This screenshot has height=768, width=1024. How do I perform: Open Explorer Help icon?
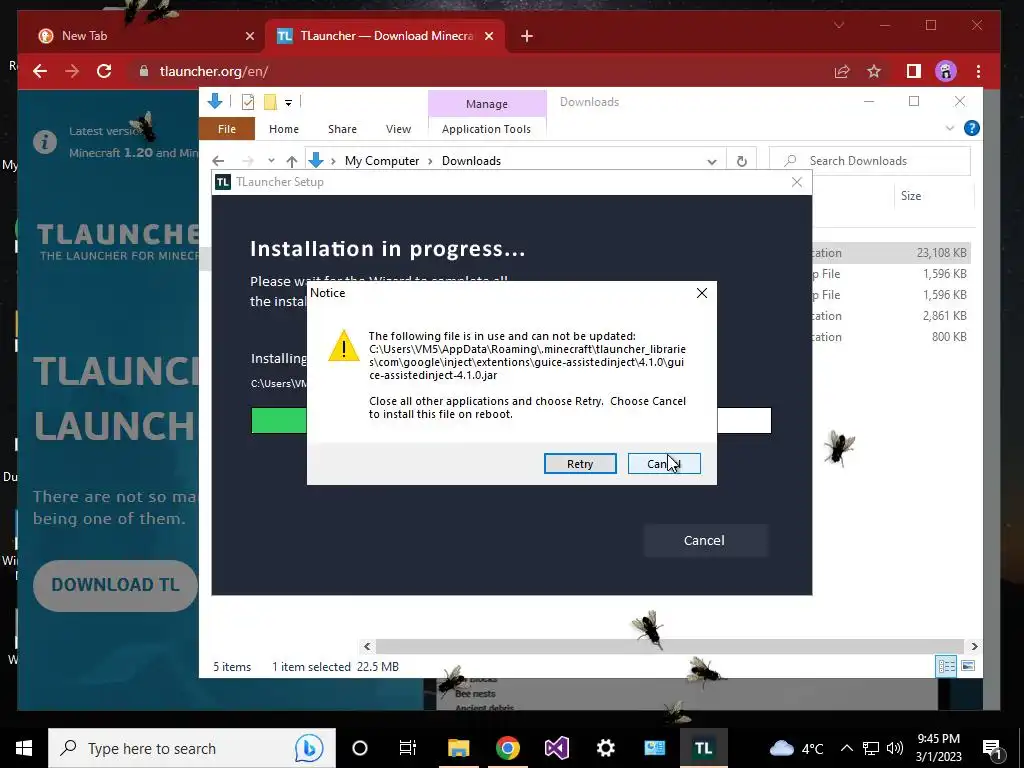(972, 128)
